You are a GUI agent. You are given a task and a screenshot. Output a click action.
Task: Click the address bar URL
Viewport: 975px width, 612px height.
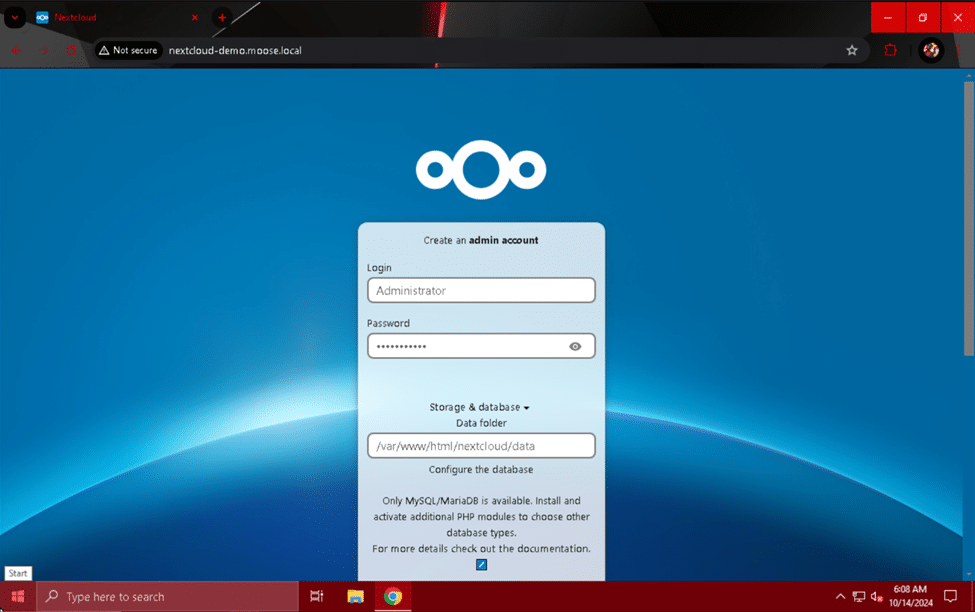coord(235,50)
